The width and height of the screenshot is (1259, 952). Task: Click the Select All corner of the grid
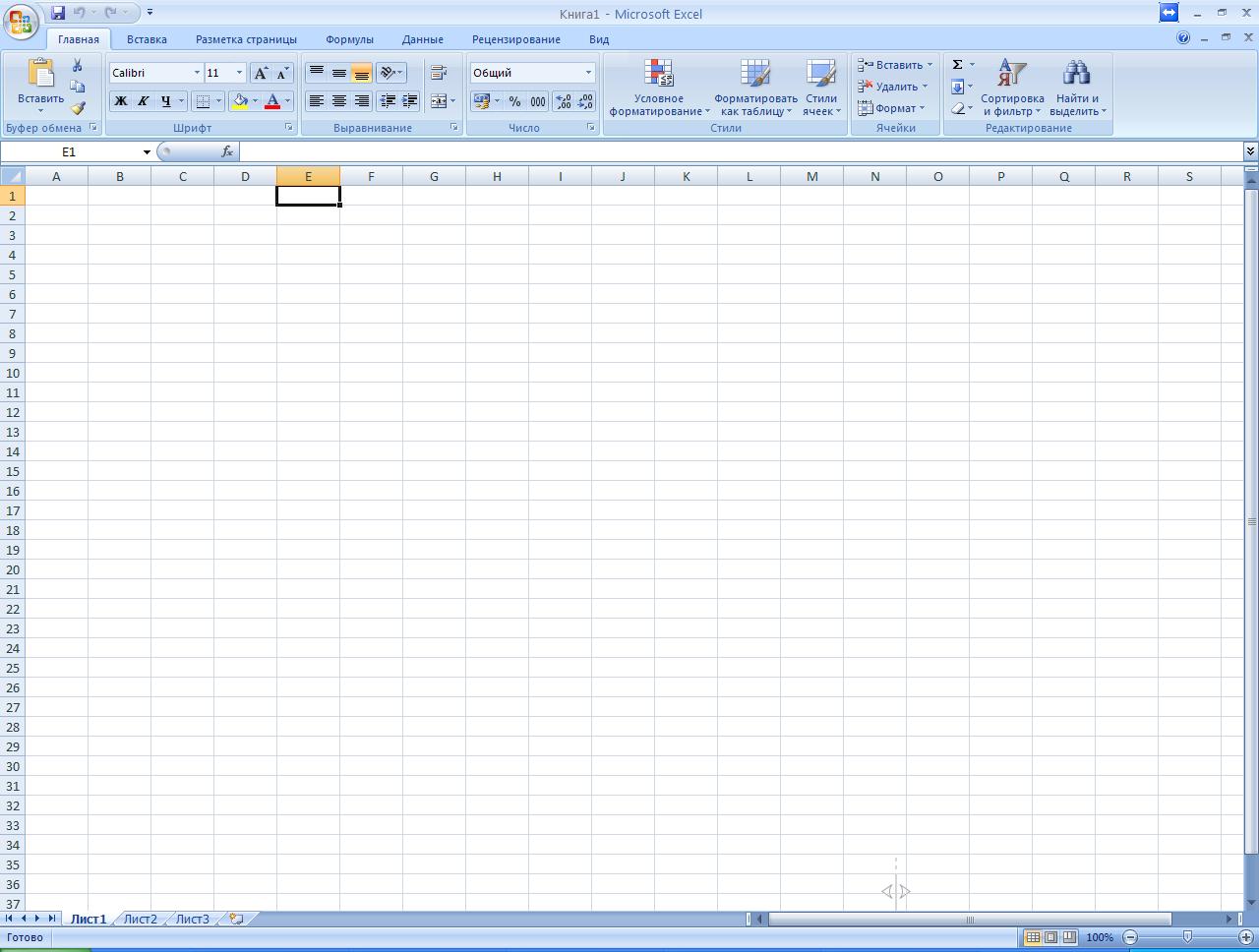click(x=13, y=176)
